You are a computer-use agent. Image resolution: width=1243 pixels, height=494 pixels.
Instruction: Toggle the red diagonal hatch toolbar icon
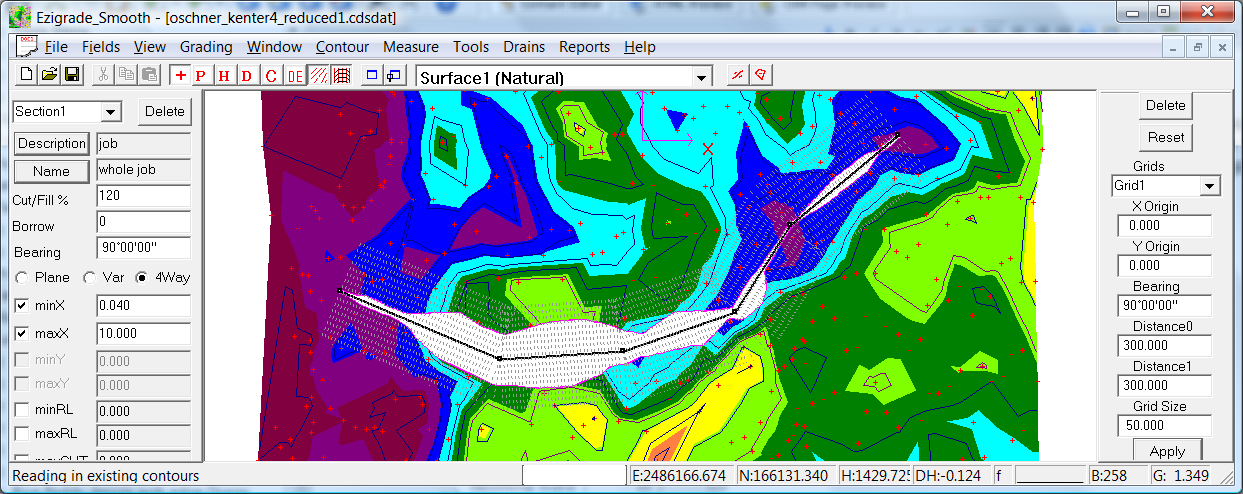pyautogui.click(x=318, y=76)
